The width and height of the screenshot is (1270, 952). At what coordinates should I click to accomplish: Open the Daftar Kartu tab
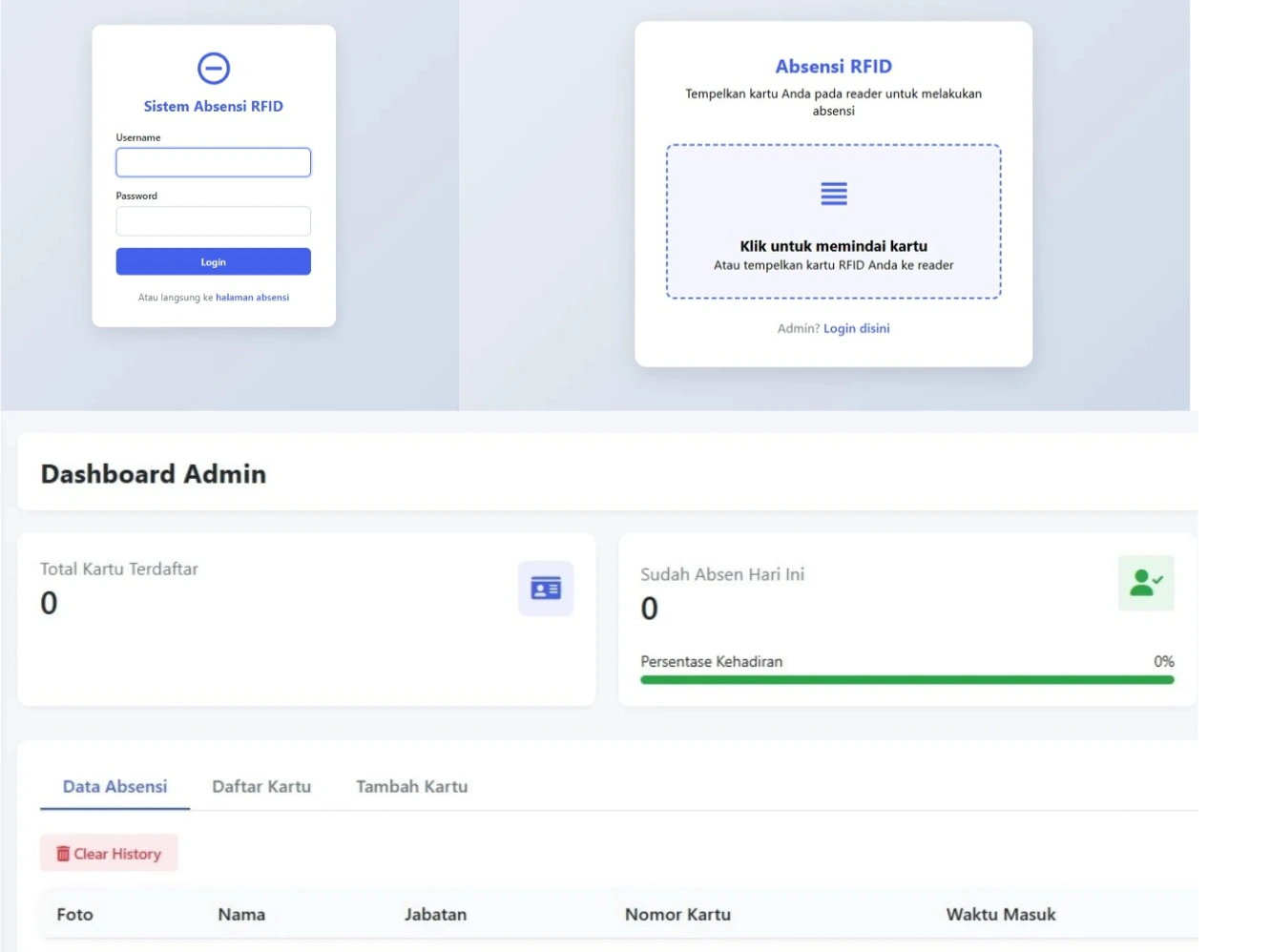(261, 787)
